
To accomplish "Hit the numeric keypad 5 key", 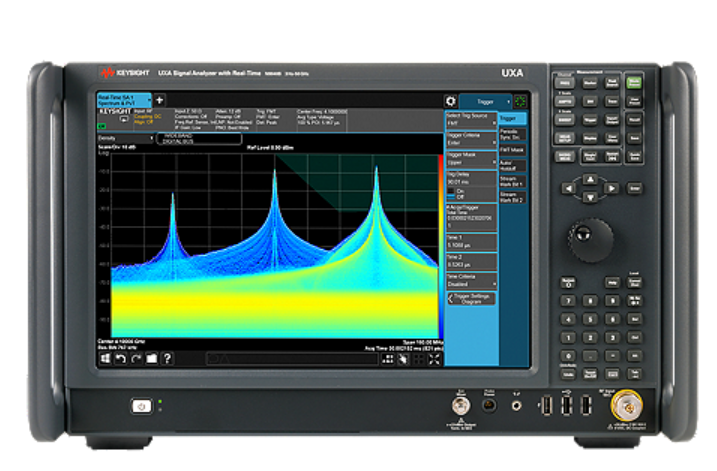I will click(590, 319).
